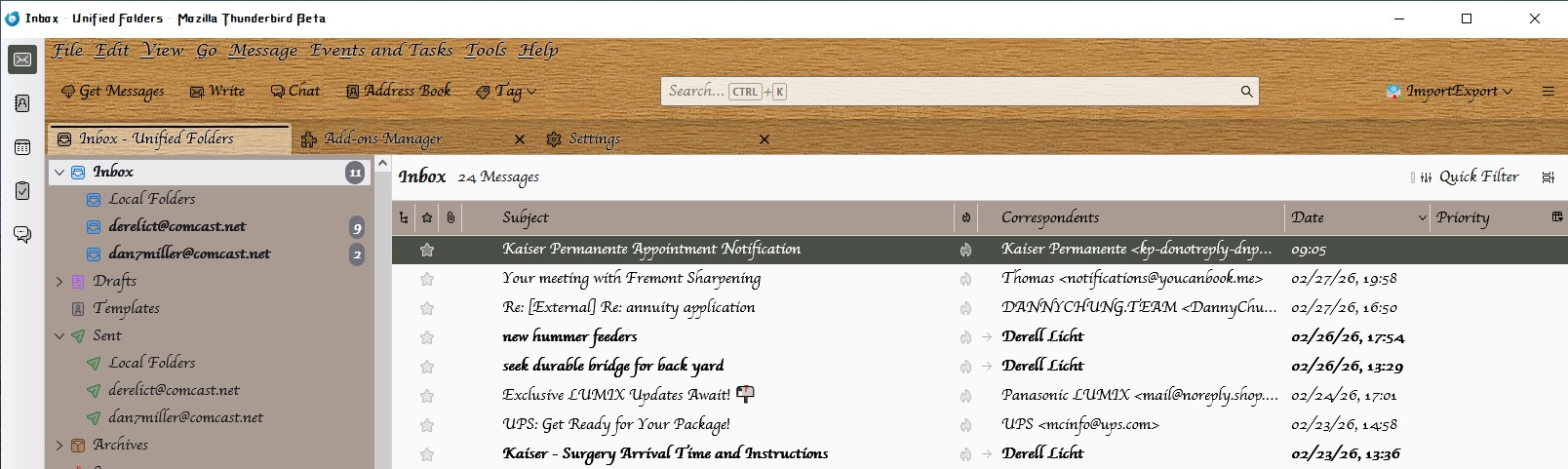Switch to Inbox - Unified Folders tab

click(169, 138)
